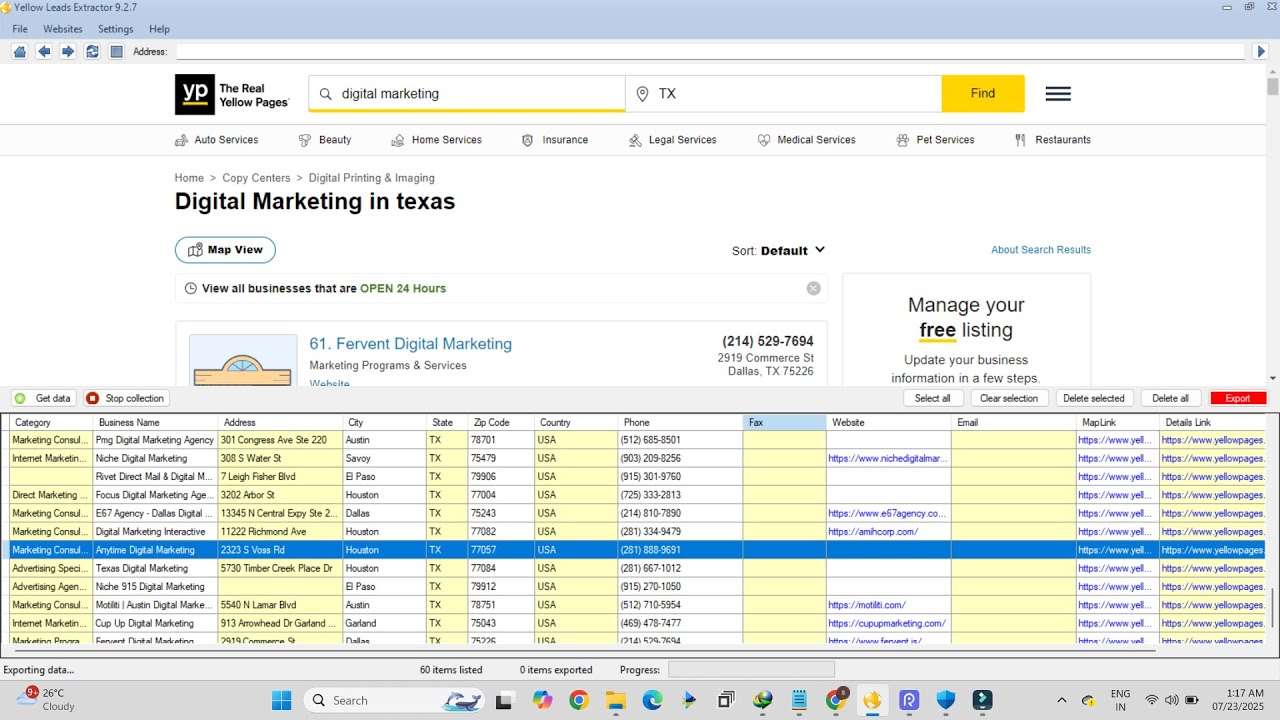This screenshot has width=1280, height=720.
Task: Click the YP Real Yellow Pages logo
Action: (232, 95)
